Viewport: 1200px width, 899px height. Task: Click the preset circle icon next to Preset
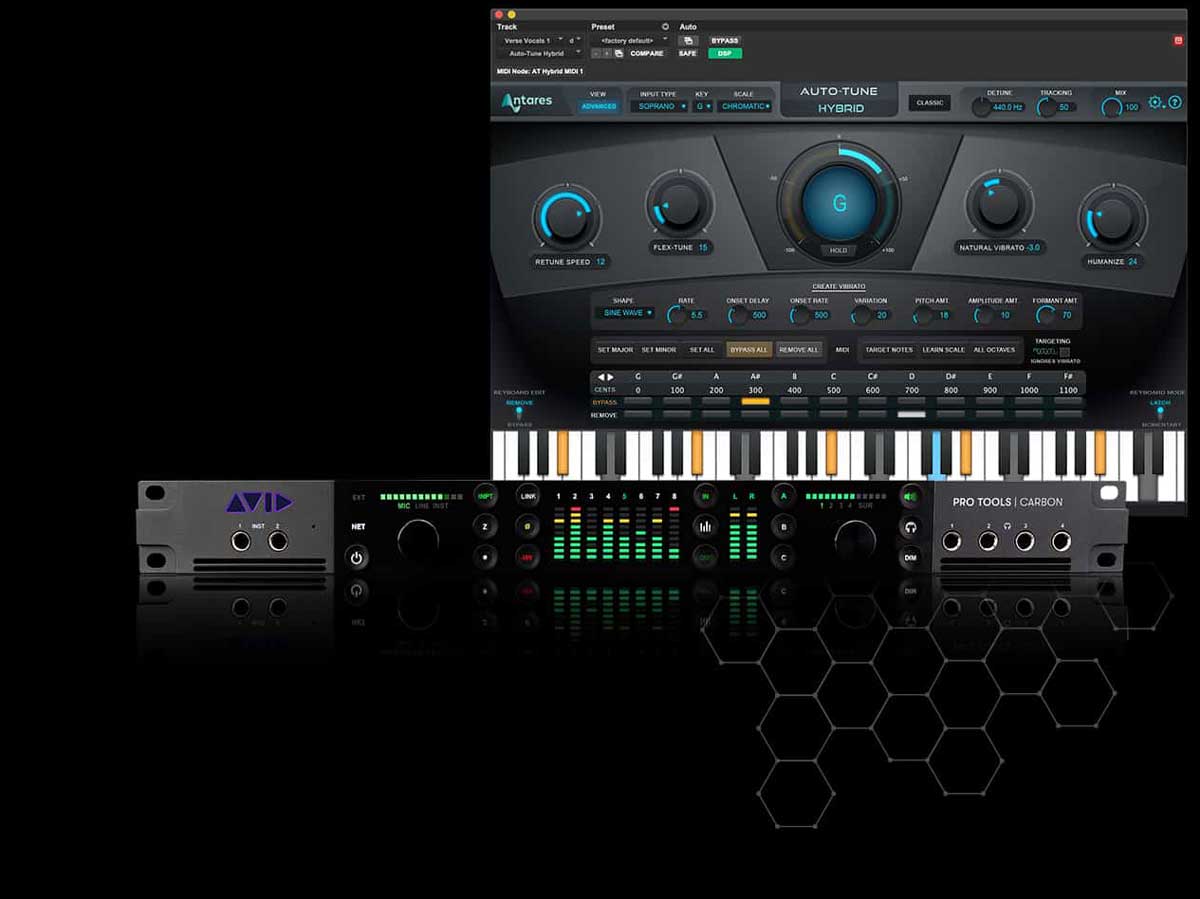(x=665, y=27)
